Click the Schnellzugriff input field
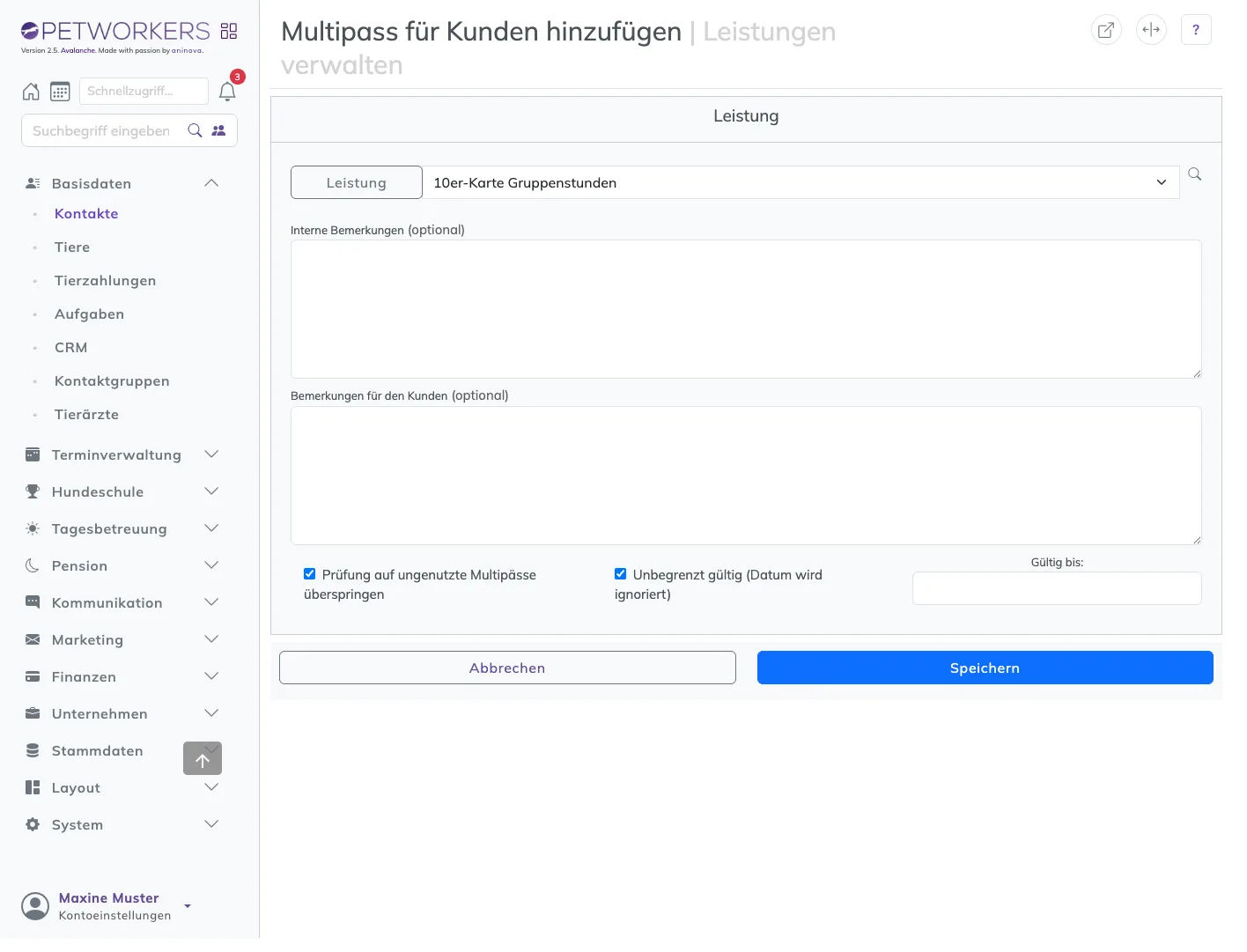The width and height of the screenshot is (1247, 952). point(144,91)
